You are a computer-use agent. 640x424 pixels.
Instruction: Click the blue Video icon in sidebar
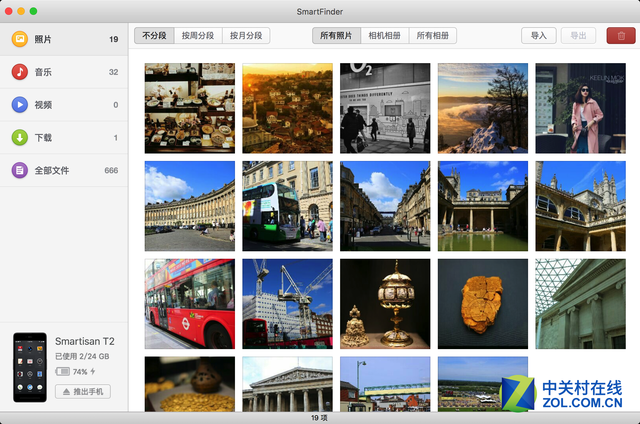pyautogui.click(x=19, y=104)
